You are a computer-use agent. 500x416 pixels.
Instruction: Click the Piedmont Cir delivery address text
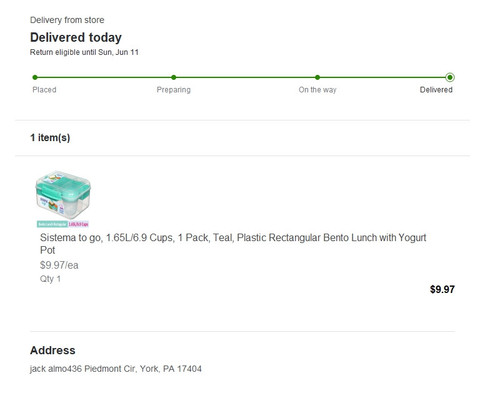[116, 369]
